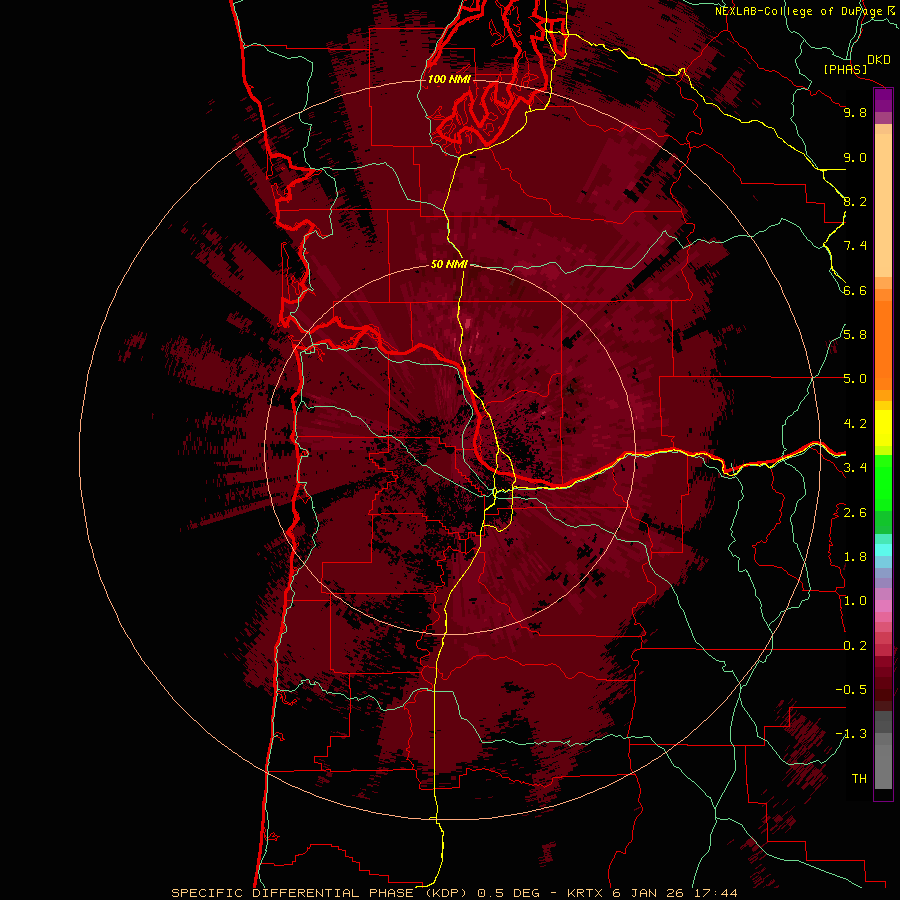
Task: Select the cyan band of the color scale
Action: click(883, 550)
